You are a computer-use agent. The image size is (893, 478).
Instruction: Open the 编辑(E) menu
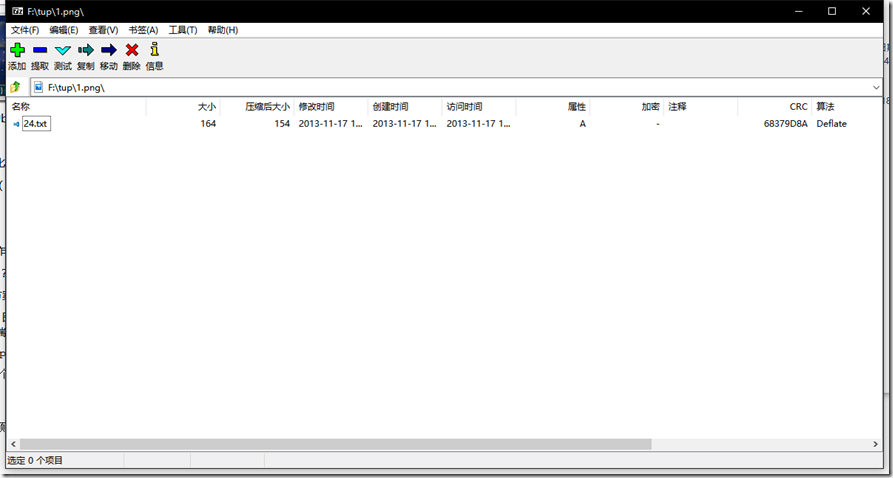pyautogui.click(x=64, y=30)
